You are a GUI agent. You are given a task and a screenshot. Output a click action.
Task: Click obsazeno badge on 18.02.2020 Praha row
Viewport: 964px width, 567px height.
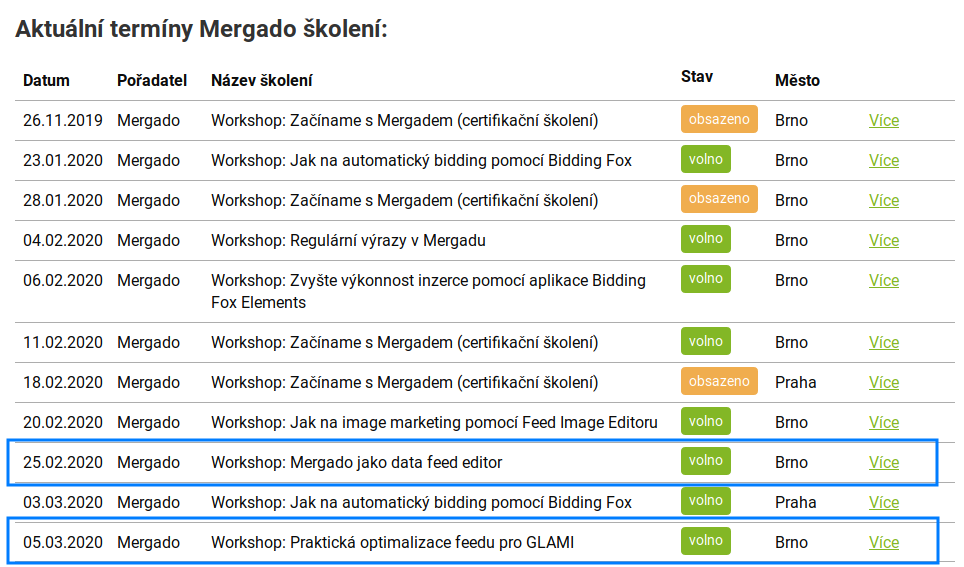(x=719, y=381)
